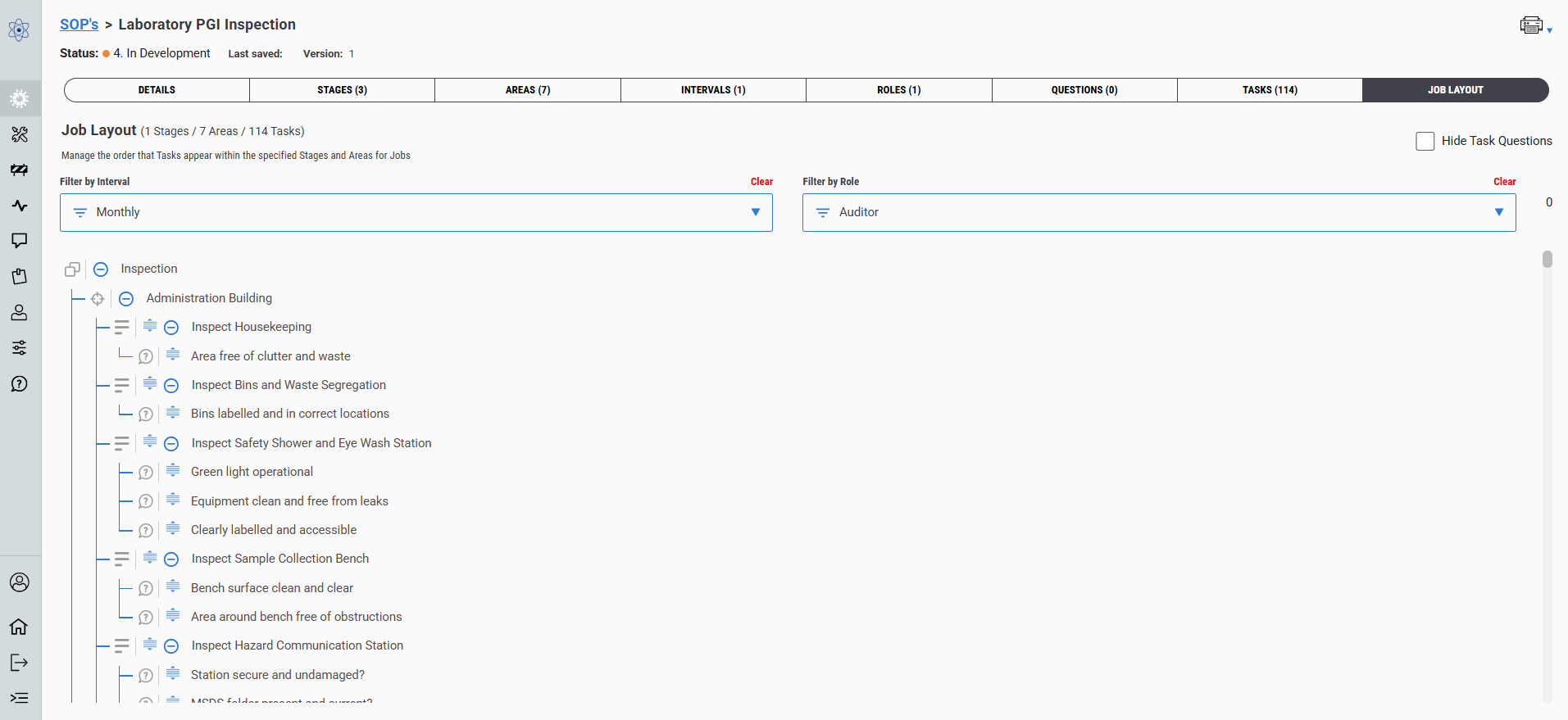Viewport: 1568px width, 720px height.
Task: Collapse the Inspect Housekeeping task
Action: tap(171, 328)
